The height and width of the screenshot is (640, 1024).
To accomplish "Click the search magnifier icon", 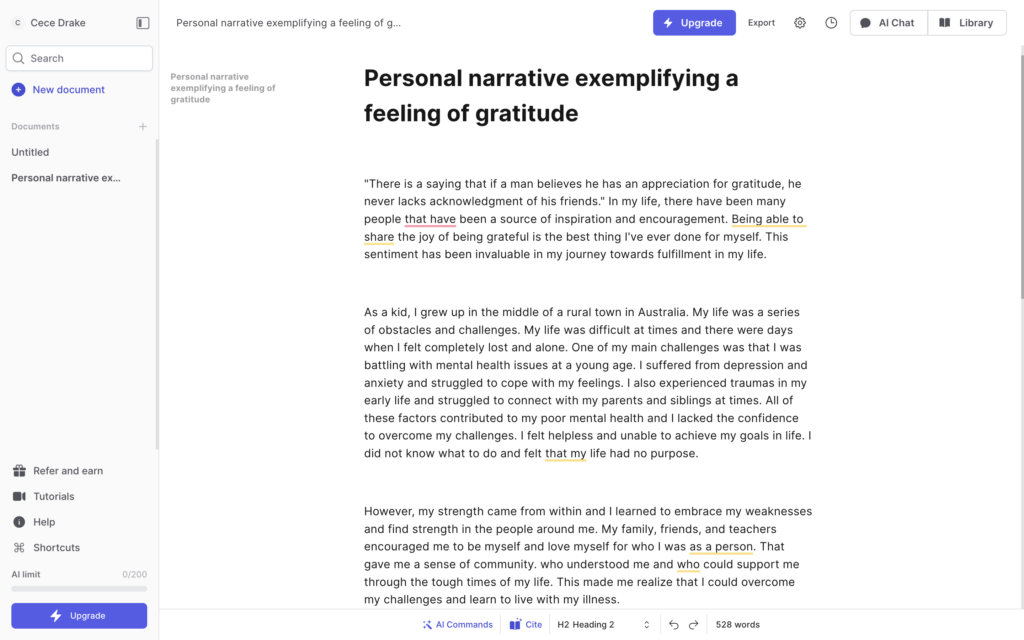I will click(x=20, y=58).
